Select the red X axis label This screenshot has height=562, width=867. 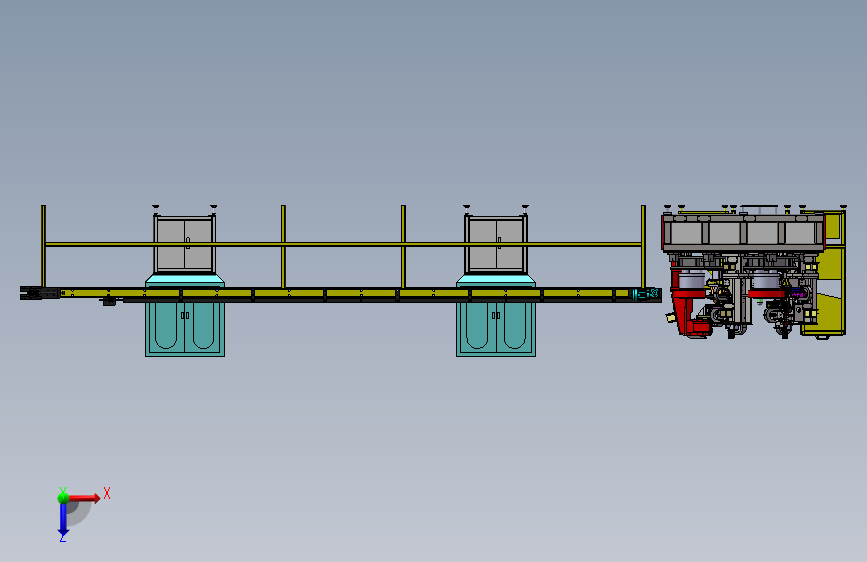[x=107, y=493]
